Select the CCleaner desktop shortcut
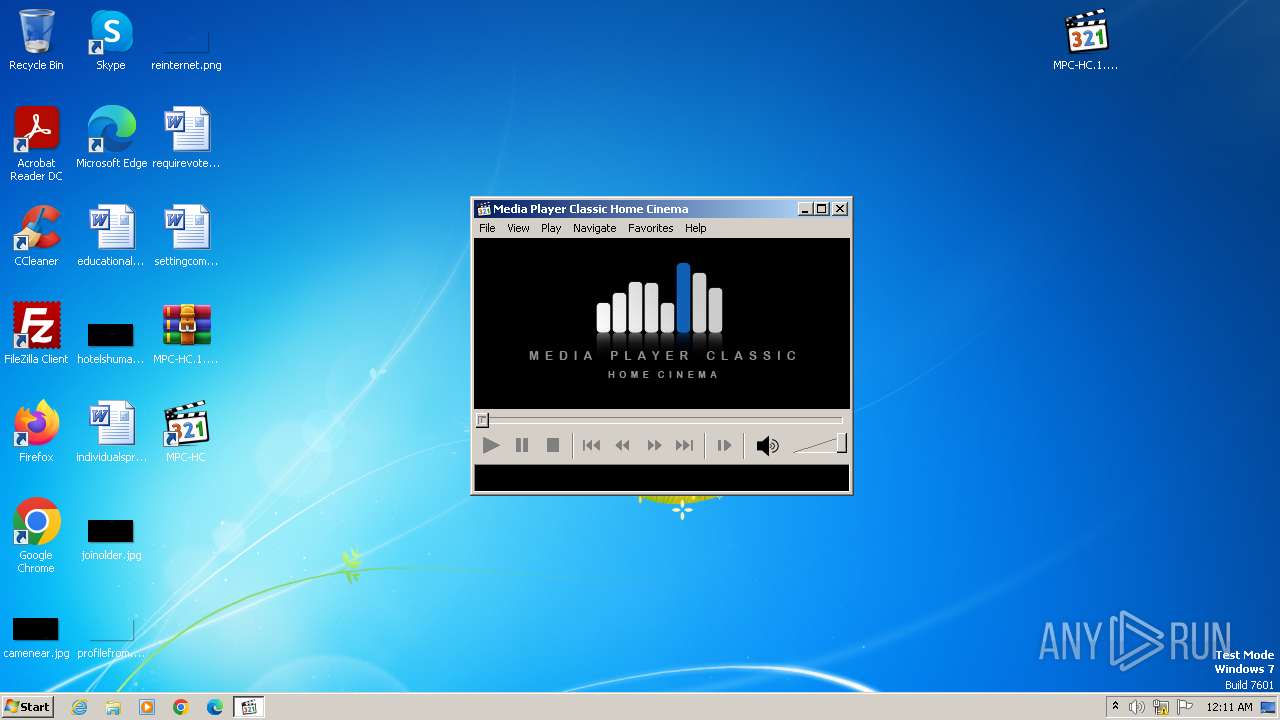Screen dimensions: 1280x720 [36, 236]
